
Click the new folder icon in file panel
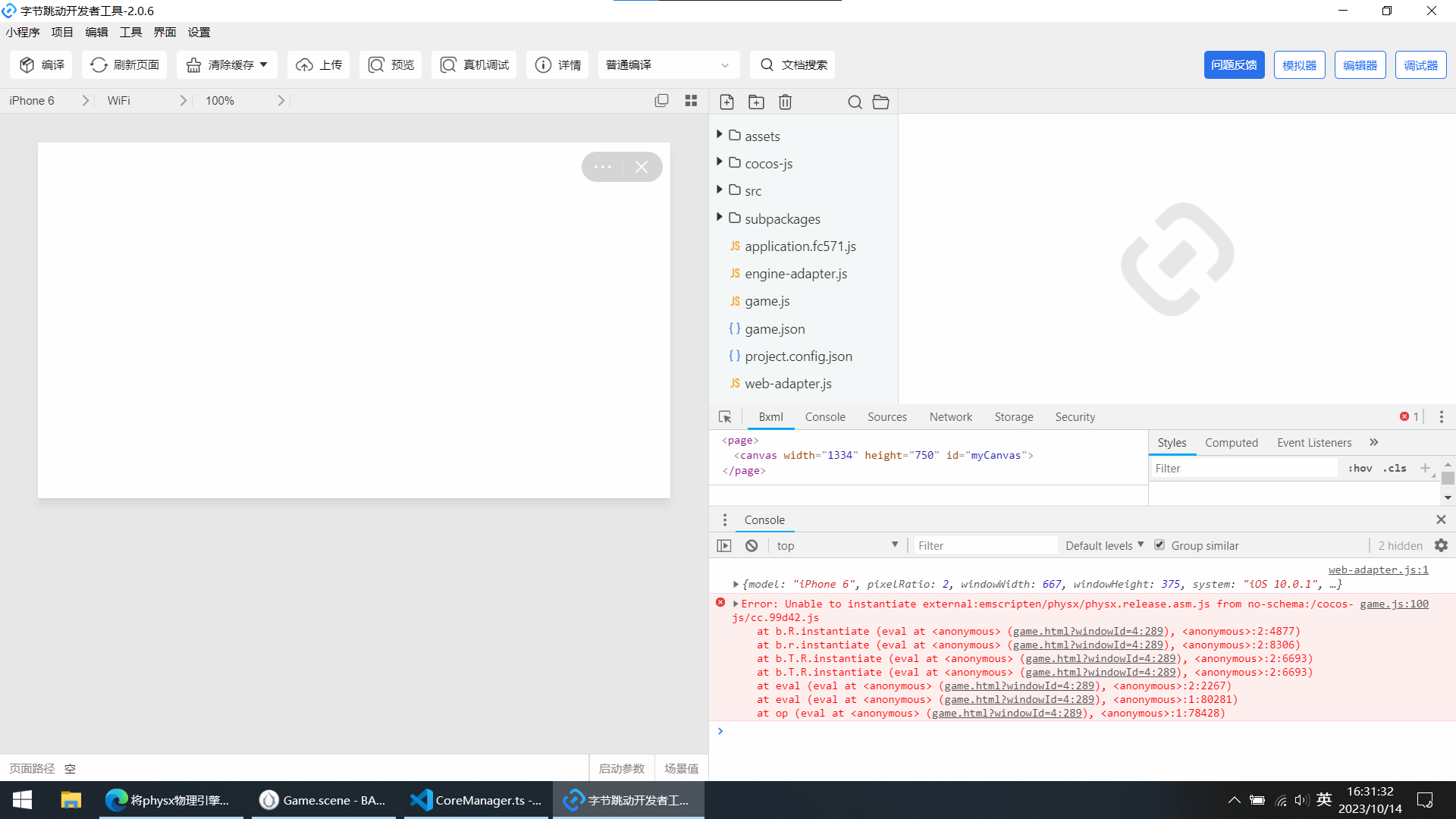(x=756, y=102)
